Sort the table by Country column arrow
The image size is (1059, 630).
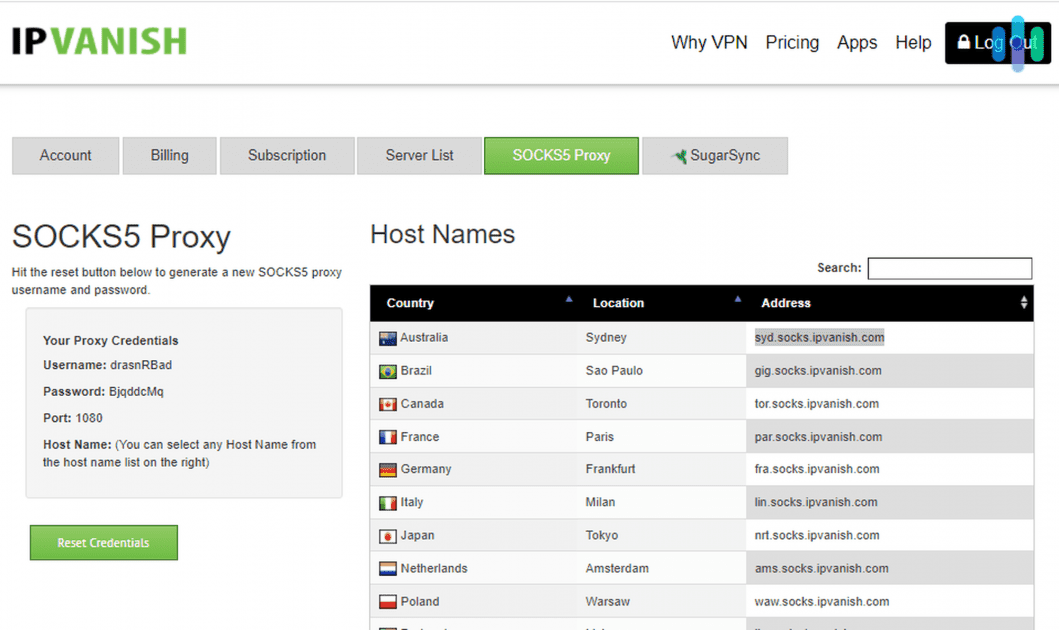point(568,299)
